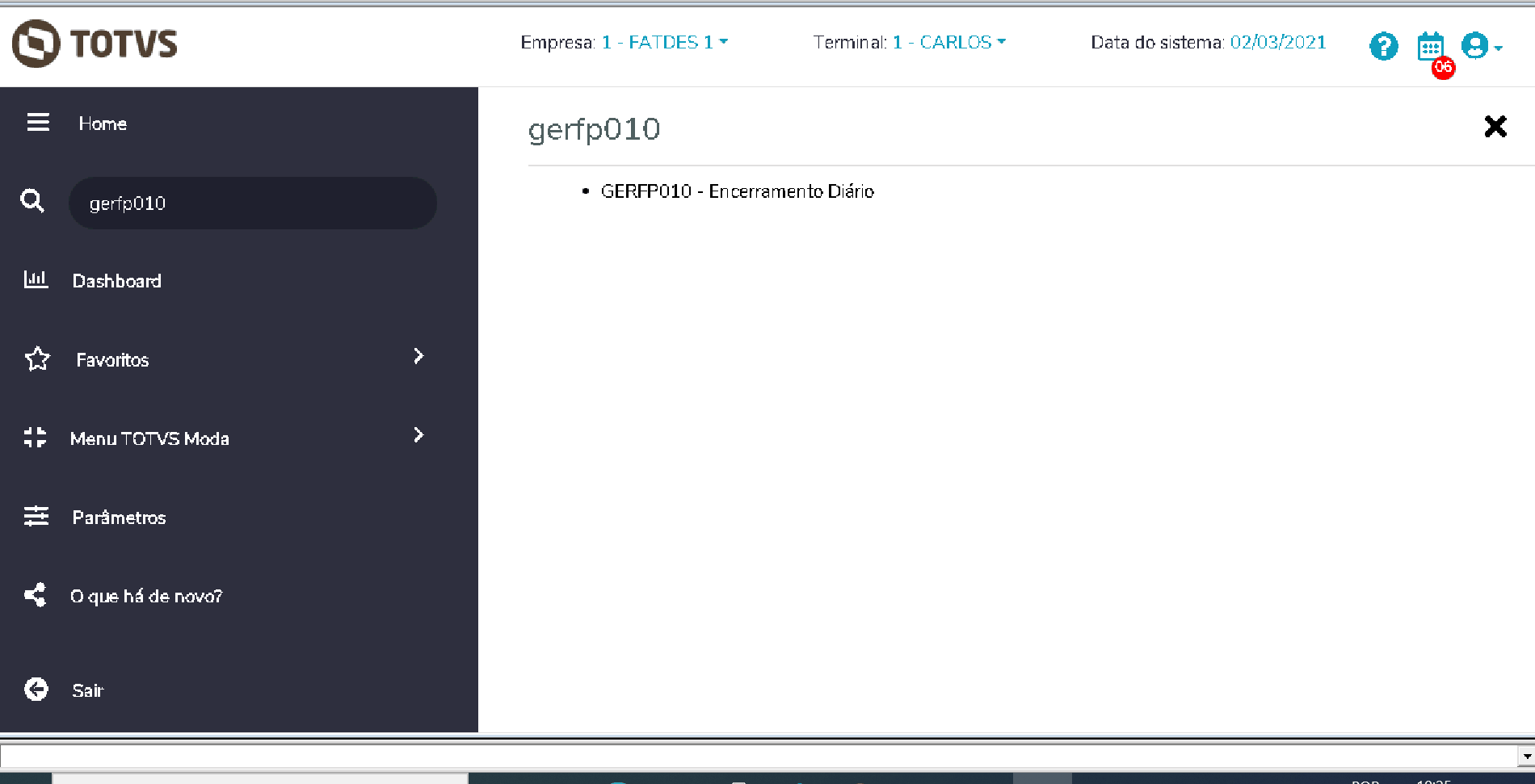Screen dimensions: 1535x784
Task: Open the bottom bar dropdown arrow
Action: 1526,757
